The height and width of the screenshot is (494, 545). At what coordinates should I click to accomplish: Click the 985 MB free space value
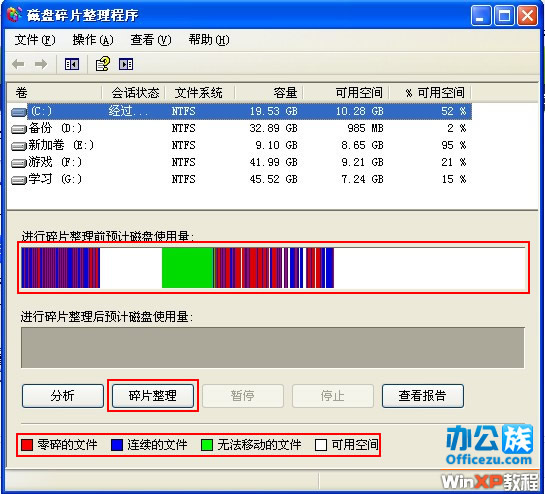(x=365, y=128)
